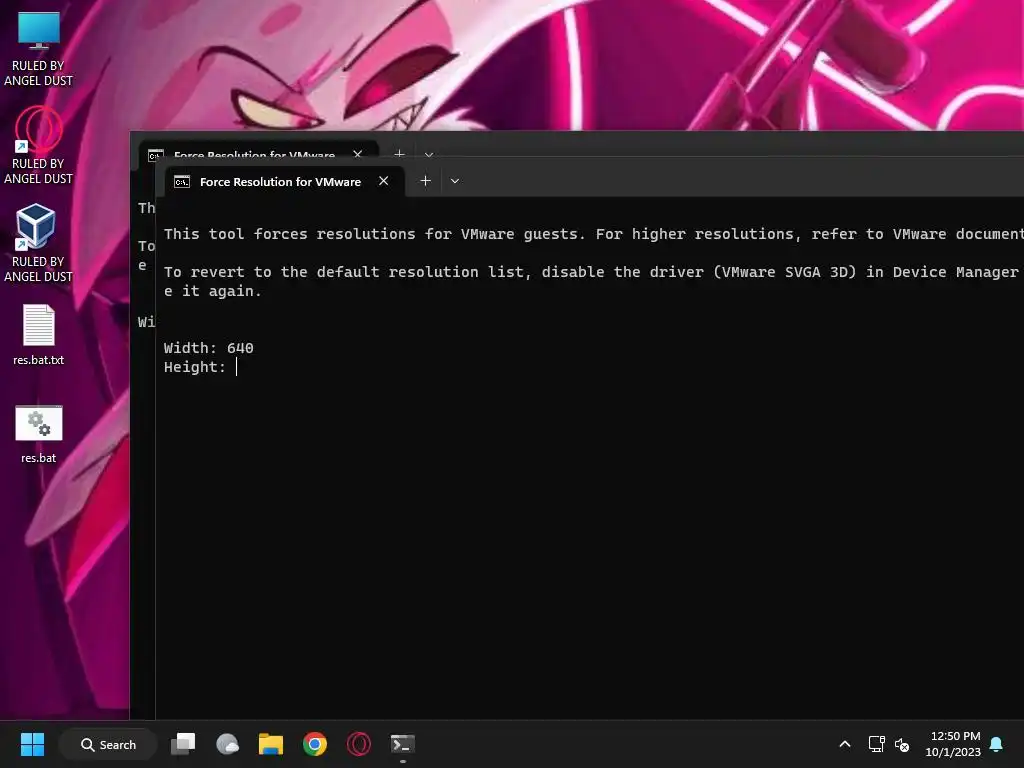The image size is (1024, 768).
Task: Close the back terminal window's tab
Action: click(358, 154)
